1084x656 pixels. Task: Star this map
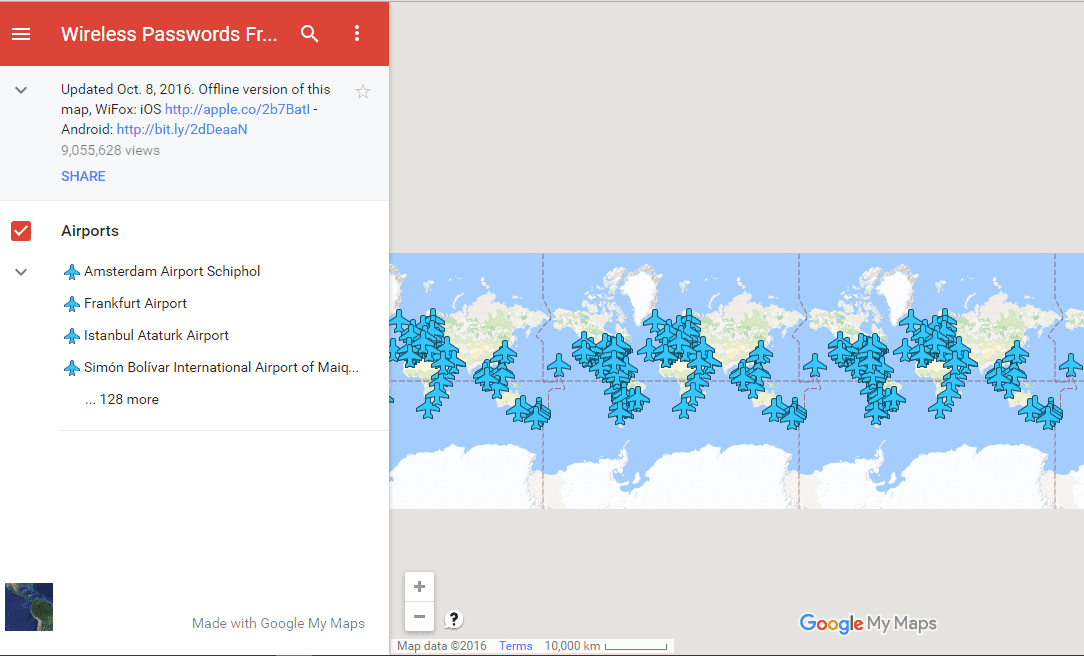point(363,91)
